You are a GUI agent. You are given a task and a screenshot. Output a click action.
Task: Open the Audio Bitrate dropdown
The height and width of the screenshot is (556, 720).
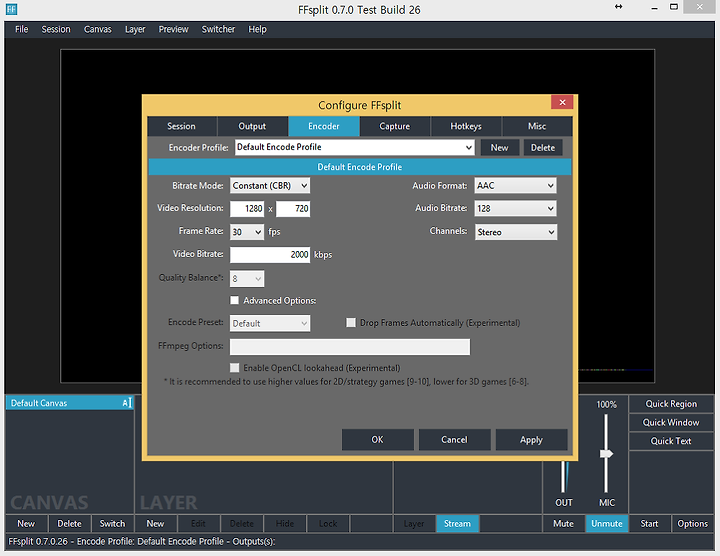pyautogui.click(x=516, y=208)
